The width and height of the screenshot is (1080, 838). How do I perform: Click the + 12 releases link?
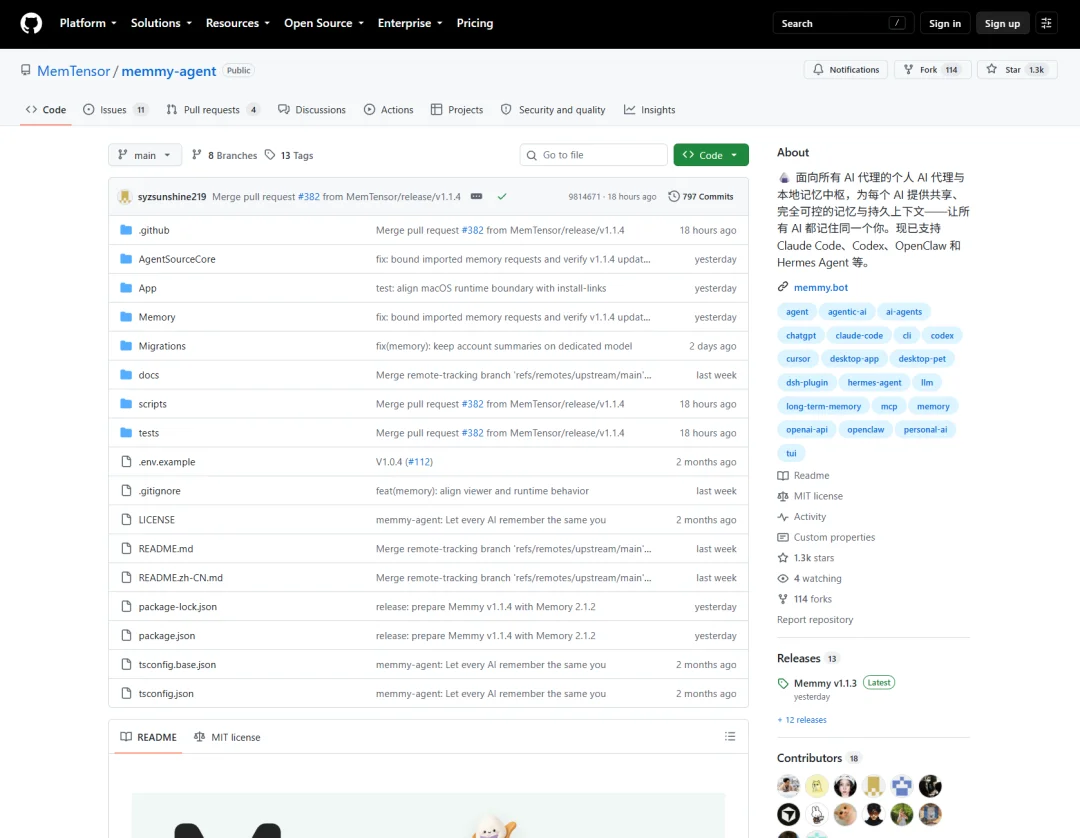coord(802,720)
